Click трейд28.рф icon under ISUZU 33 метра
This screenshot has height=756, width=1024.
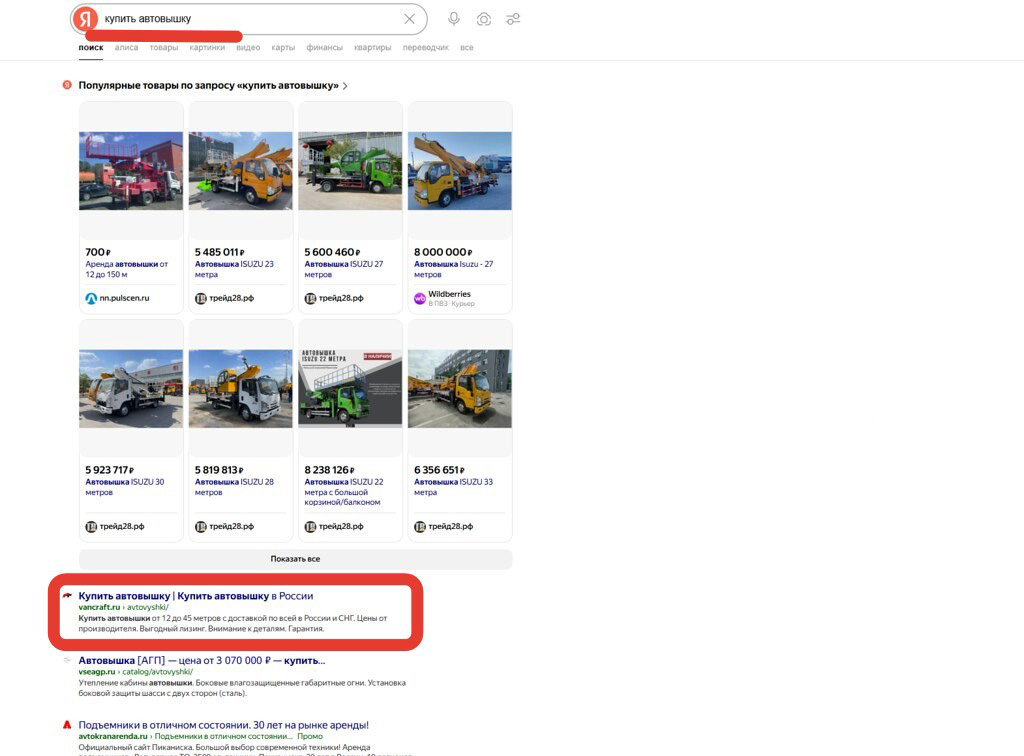tap(420, 527)
